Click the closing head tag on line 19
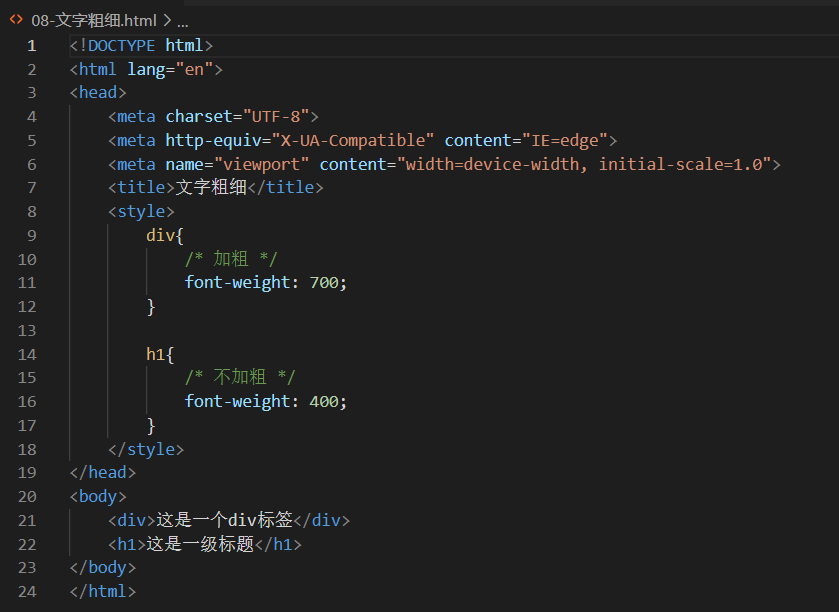839x612 pixels. pyautogui.click(x=103, y=472)
